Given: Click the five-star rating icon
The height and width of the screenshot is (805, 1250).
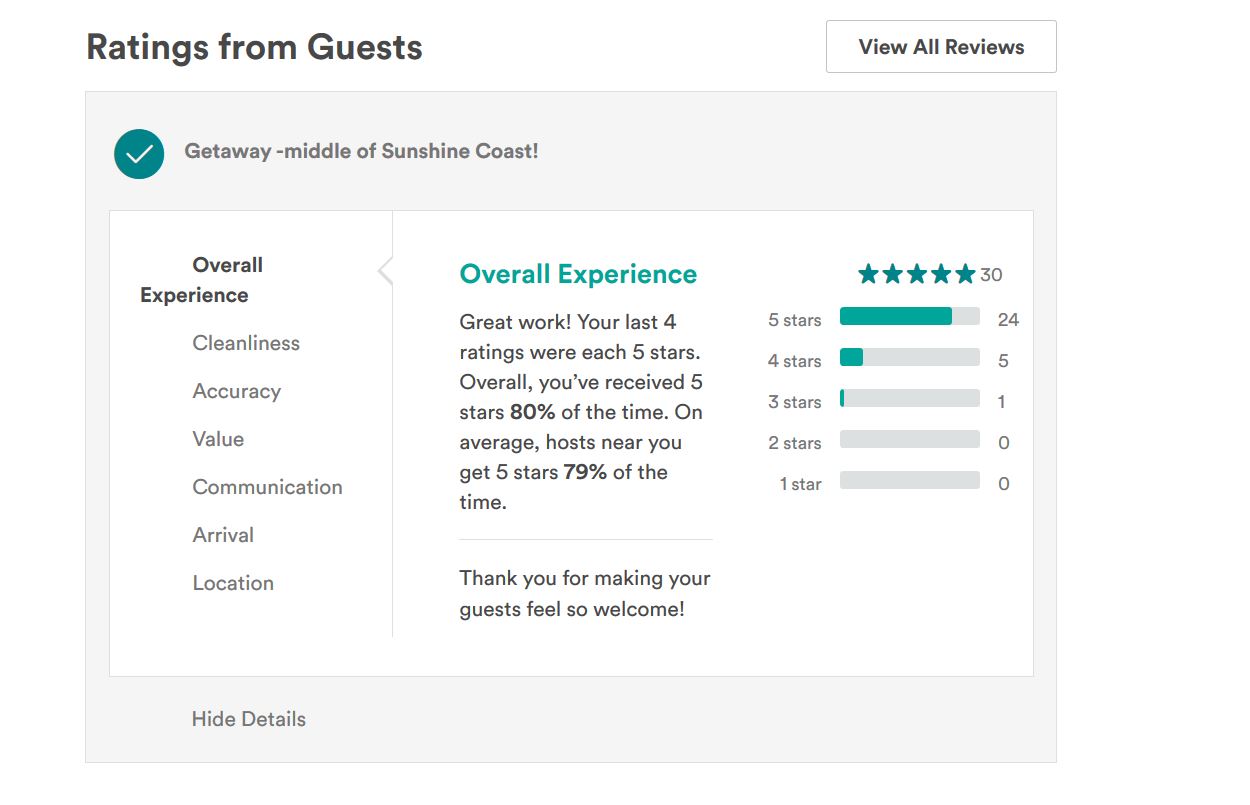Looking at the screenshot, I should [916, 274].
